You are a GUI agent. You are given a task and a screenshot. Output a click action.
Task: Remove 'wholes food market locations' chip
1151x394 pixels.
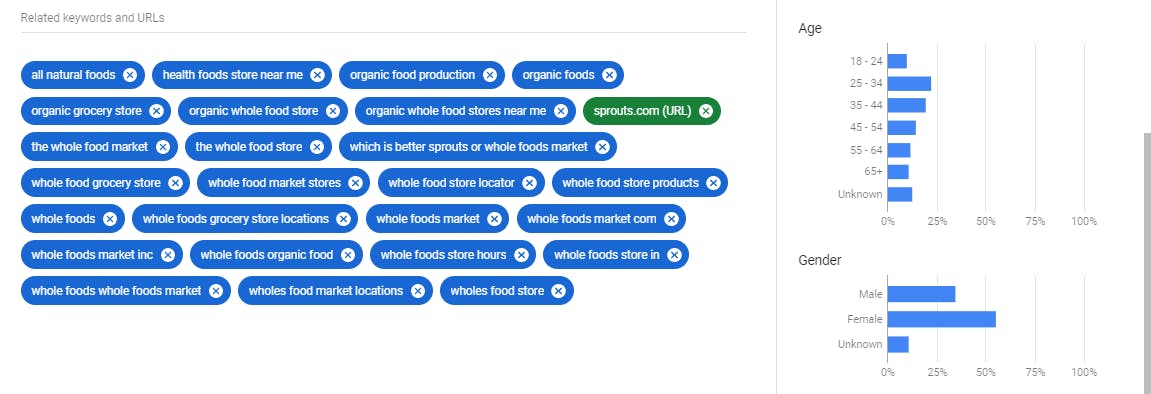coord(418,291)
